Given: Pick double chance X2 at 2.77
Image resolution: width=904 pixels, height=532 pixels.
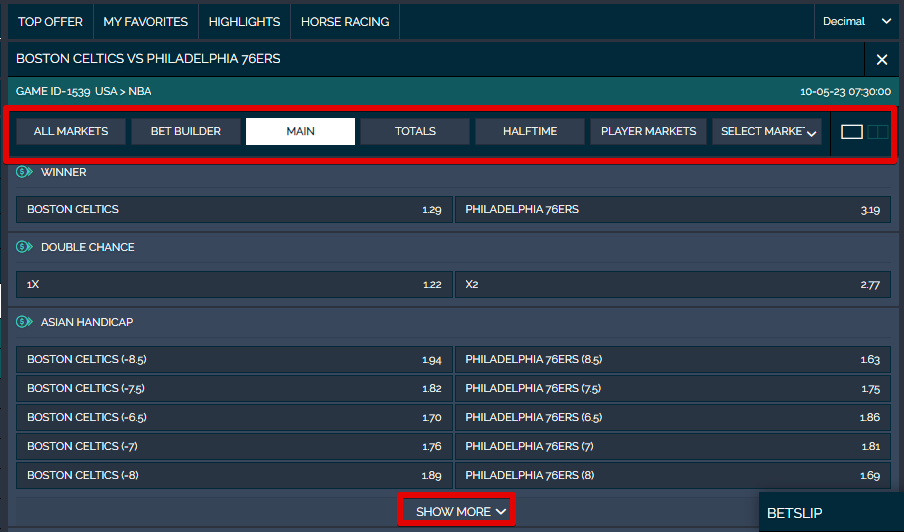Looking at the screenshot, I should point(673,284).
